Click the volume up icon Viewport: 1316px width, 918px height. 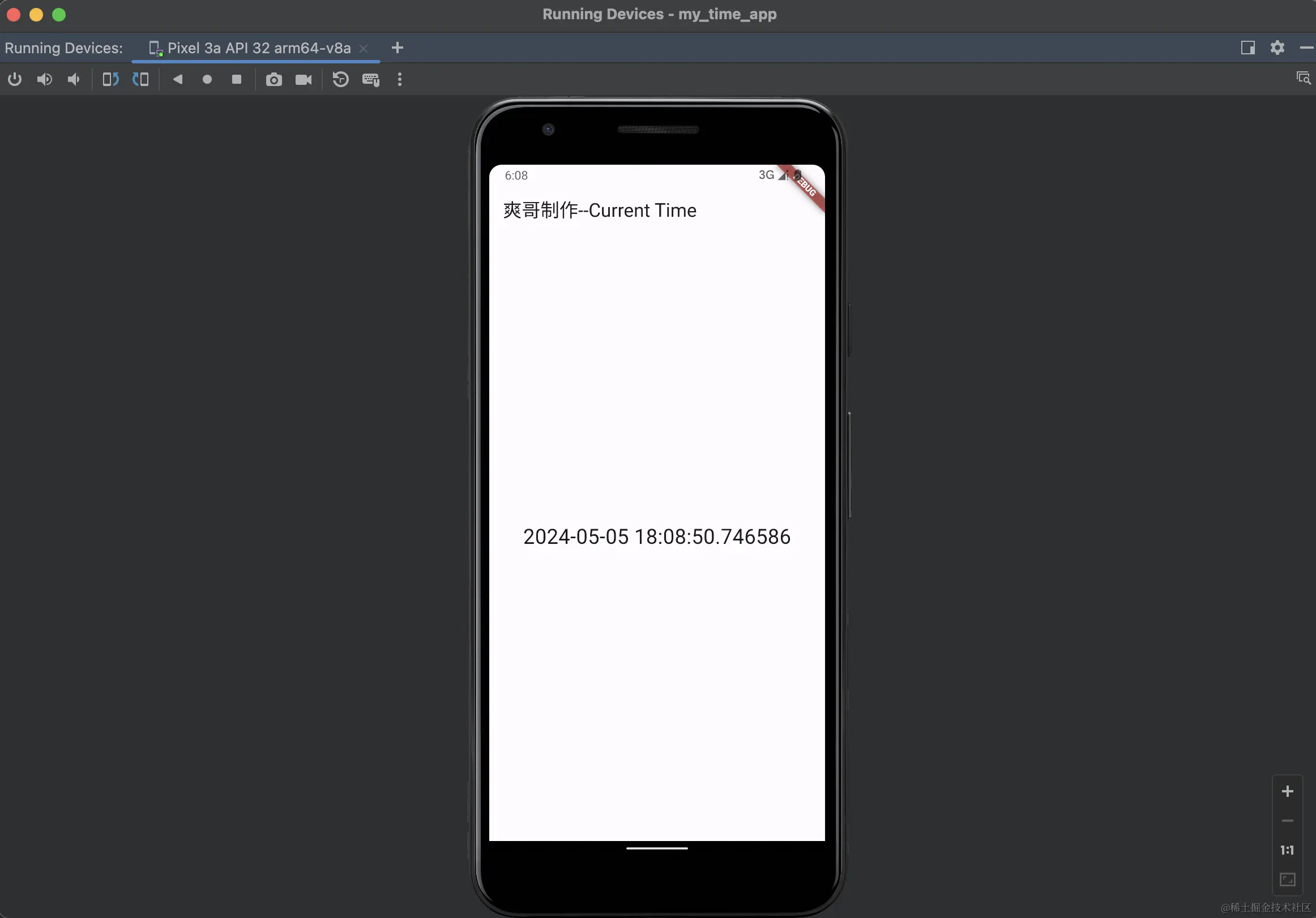(44, 79)
